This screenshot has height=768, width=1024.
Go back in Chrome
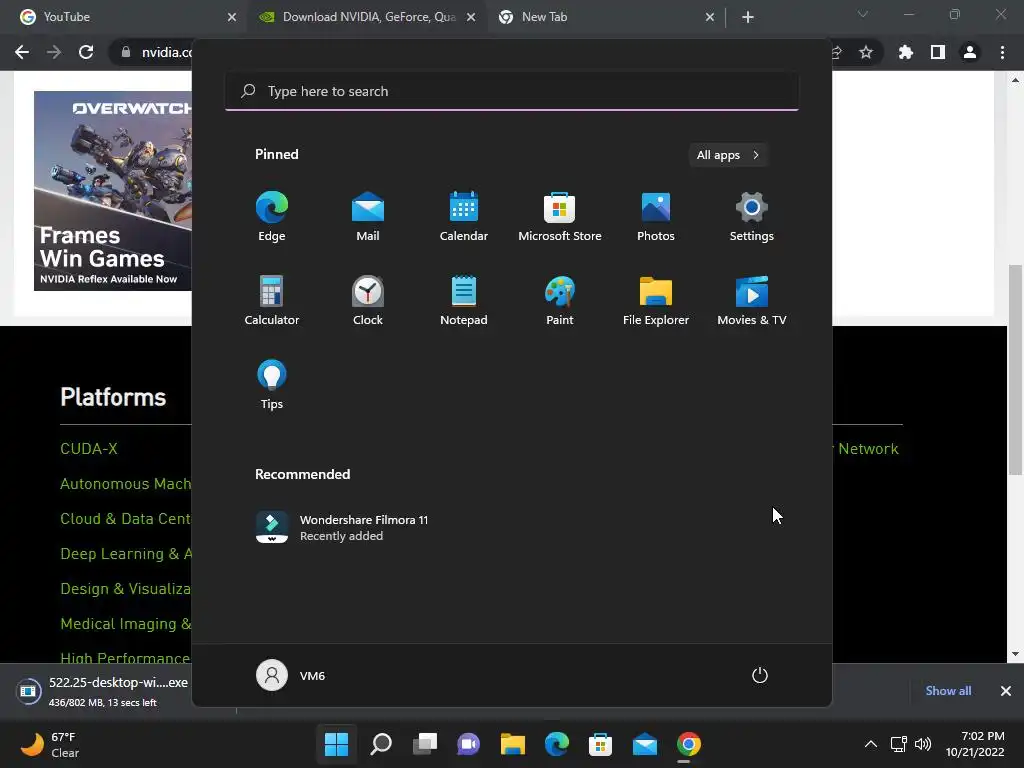point(22,52)
